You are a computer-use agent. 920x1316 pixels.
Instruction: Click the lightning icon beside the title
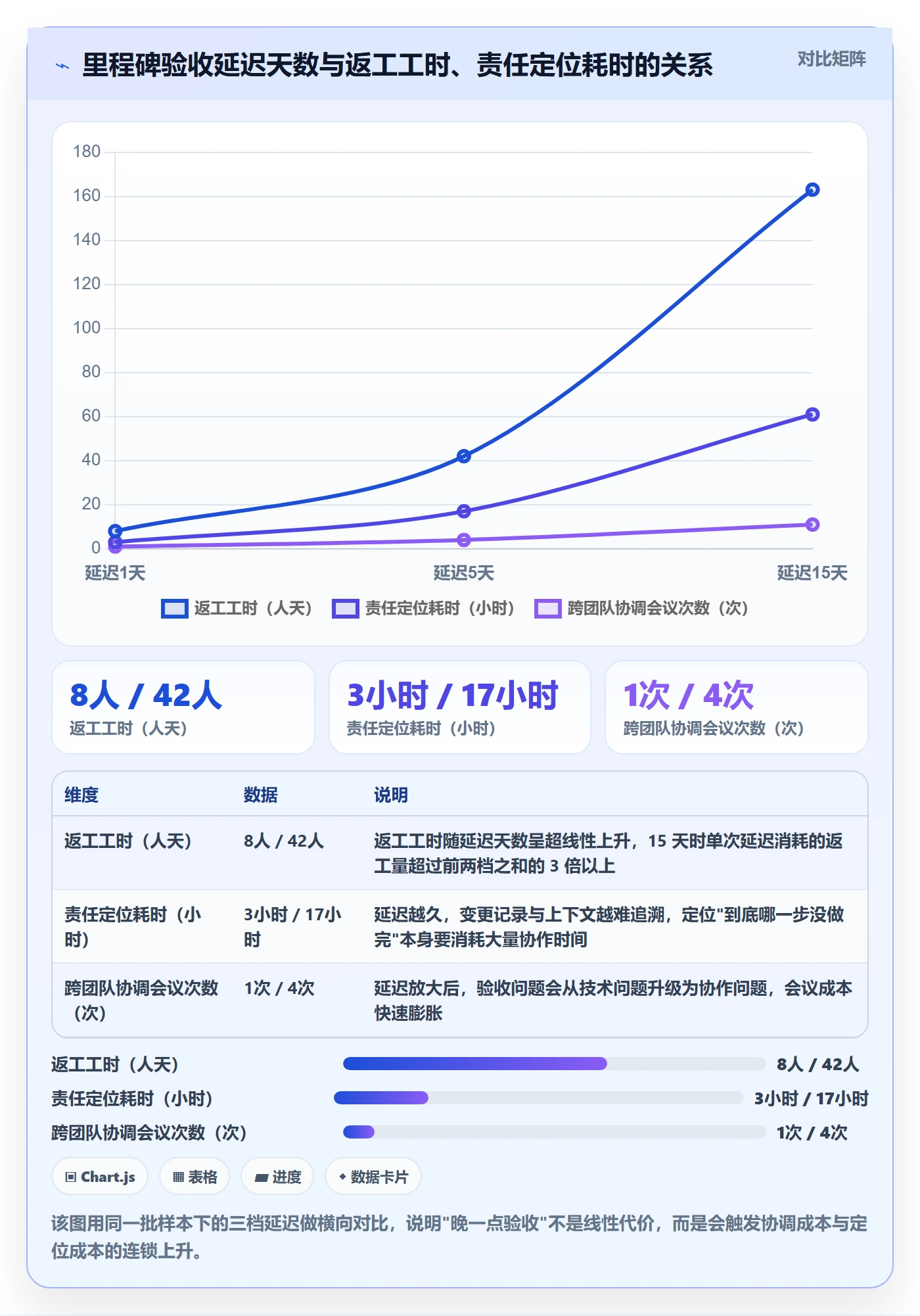[x=62, y=66]
